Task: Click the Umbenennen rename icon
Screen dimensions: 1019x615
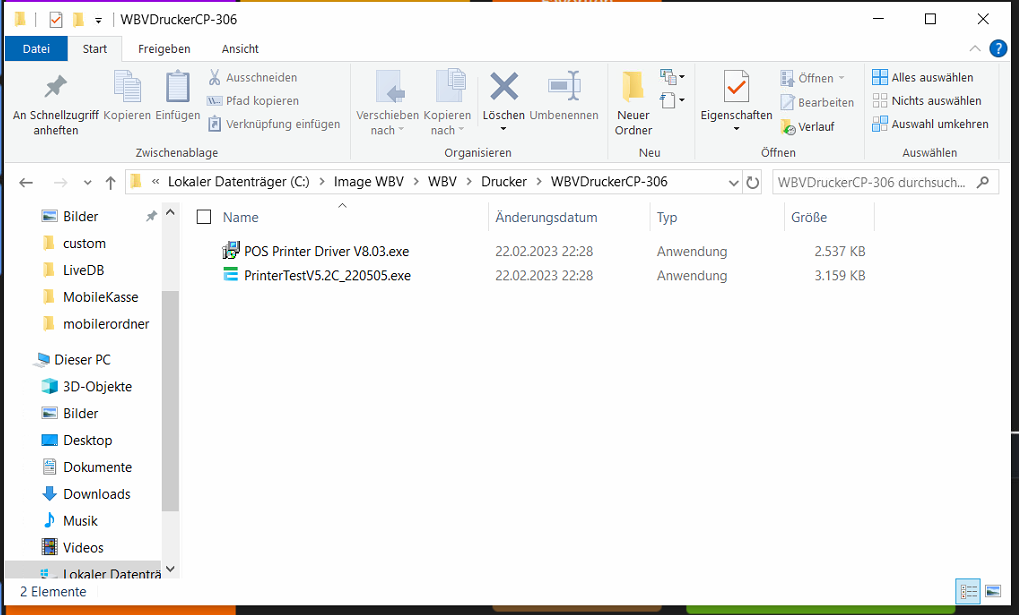Action: 564,88
